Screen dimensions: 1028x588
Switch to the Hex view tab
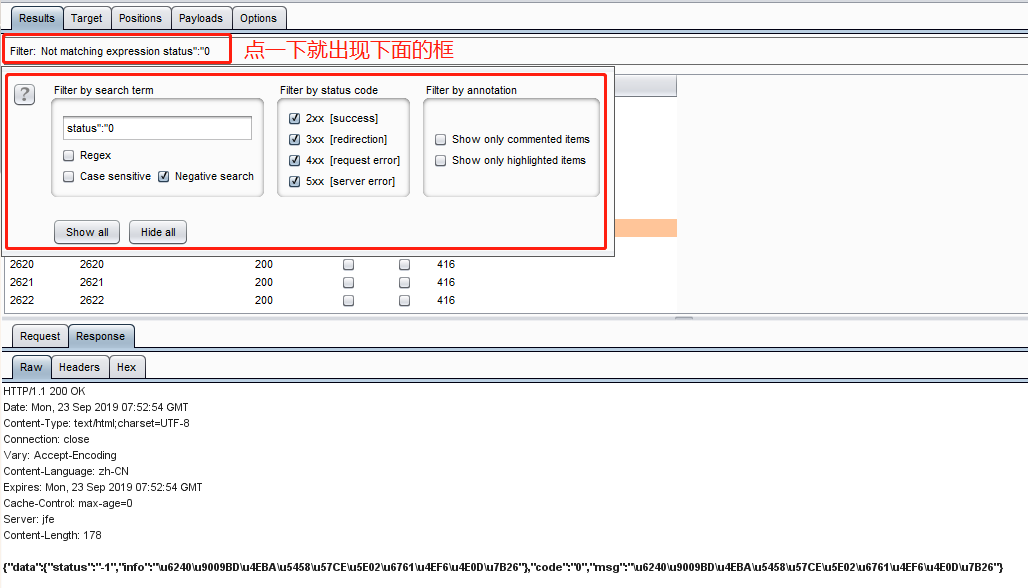click(x=127, y=367)
